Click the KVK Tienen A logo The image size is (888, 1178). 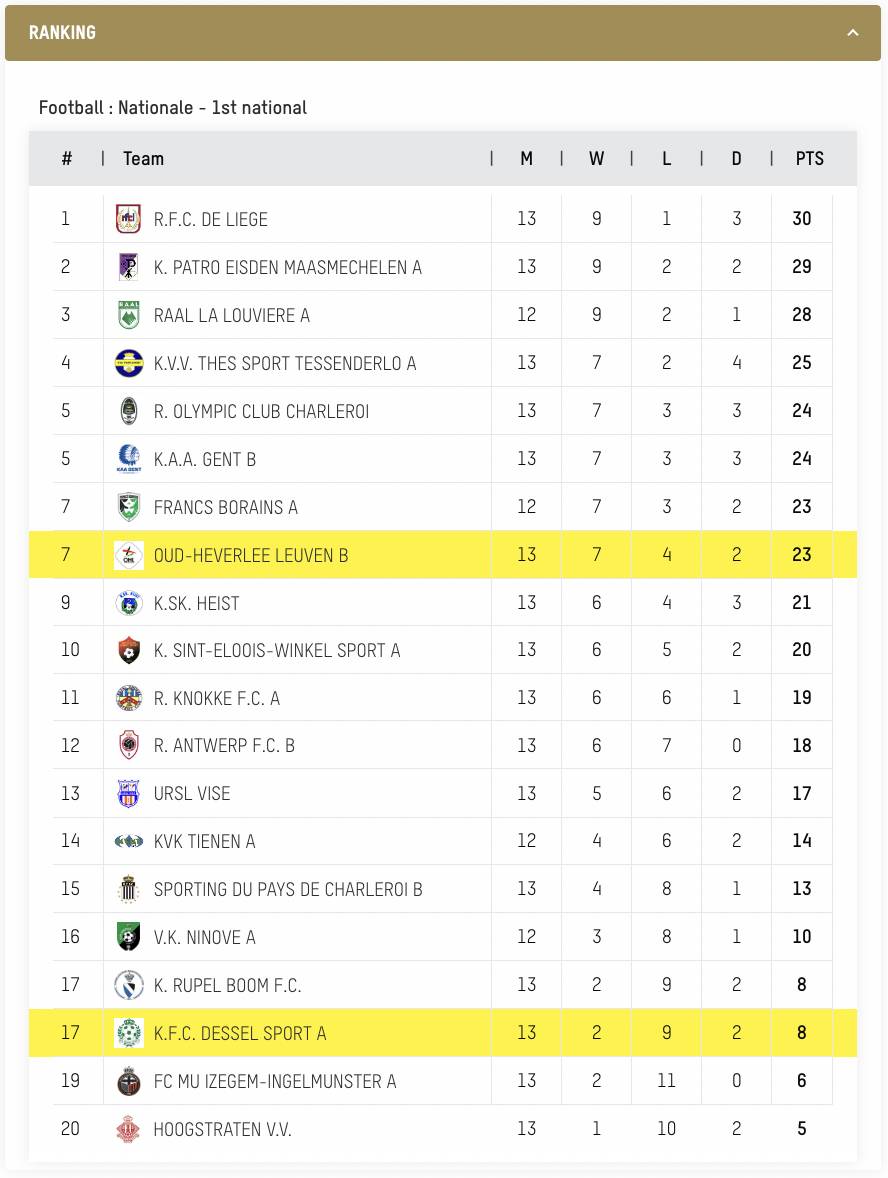128,841
